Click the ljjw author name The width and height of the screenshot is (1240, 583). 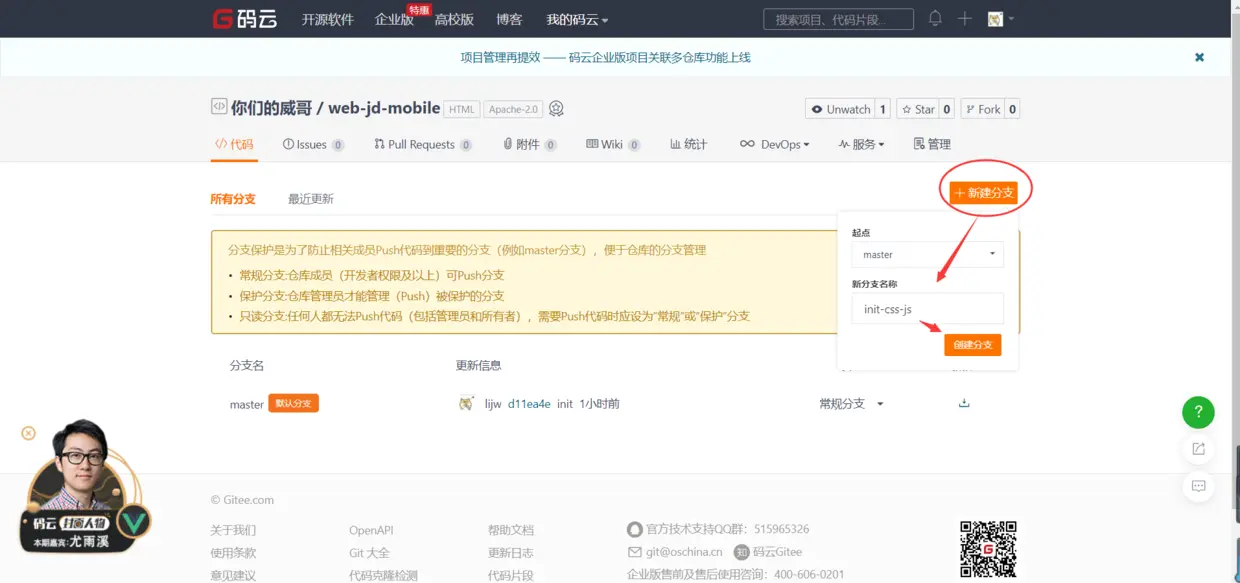click(493, 404)
